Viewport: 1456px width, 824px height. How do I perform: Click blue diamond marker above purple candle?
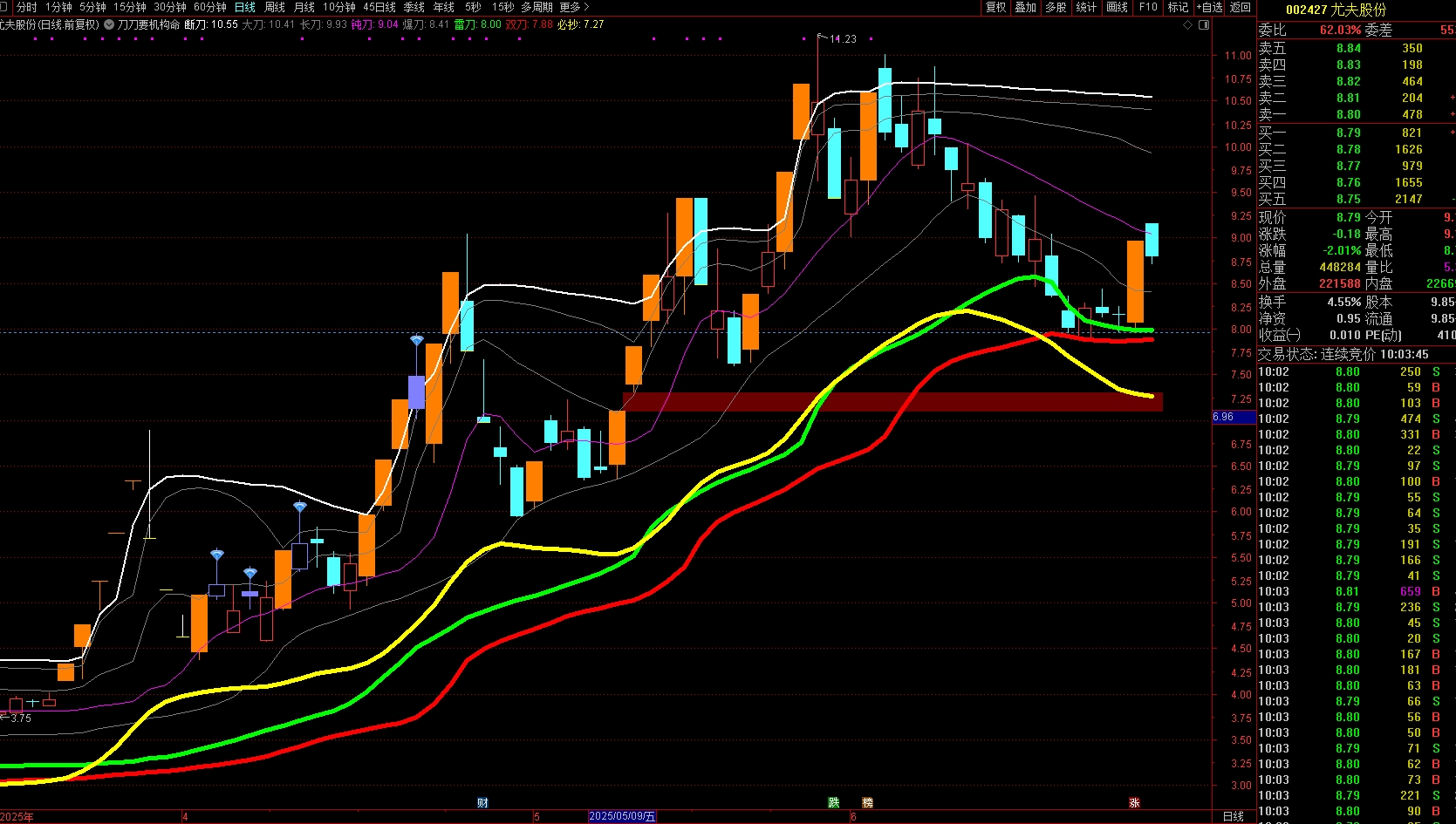coord(417,340)
